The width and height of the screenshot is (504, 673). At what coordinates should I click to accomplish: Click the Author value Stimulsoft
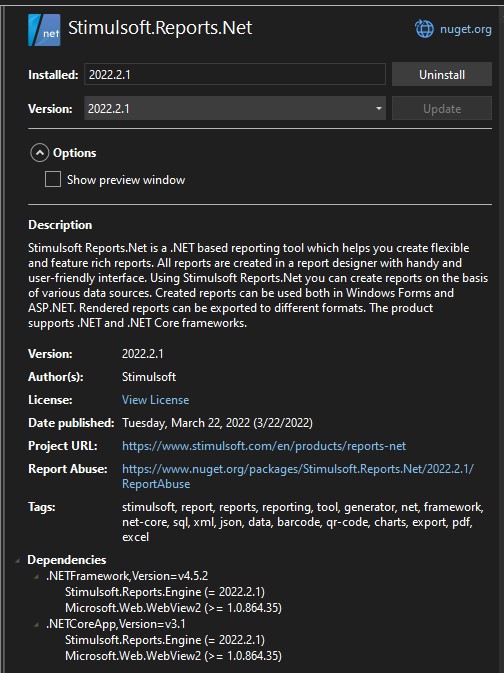(149, 377)
